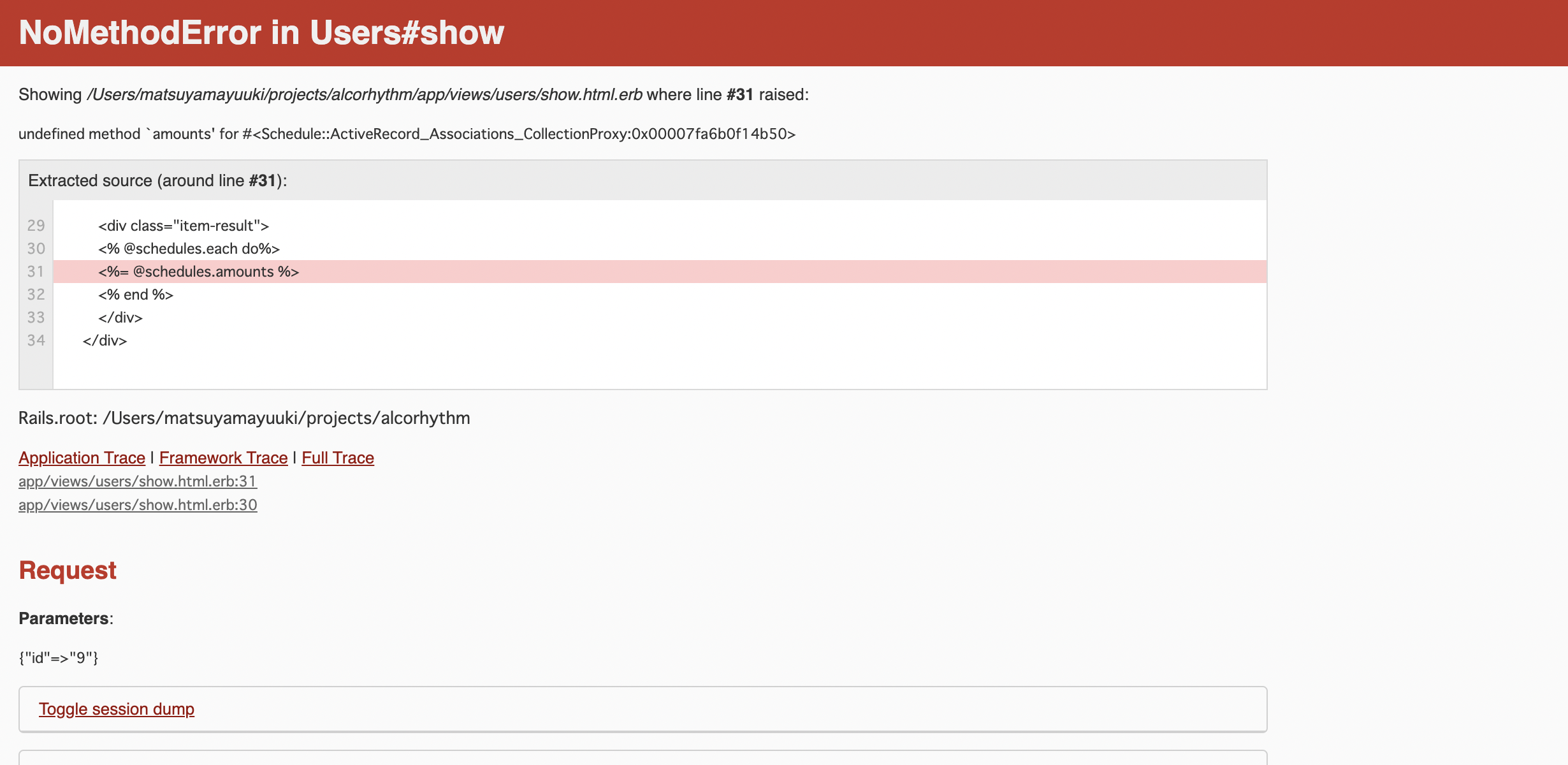Click the error source line 31 highlight
1568x765 pixels.
coord(659,271)
